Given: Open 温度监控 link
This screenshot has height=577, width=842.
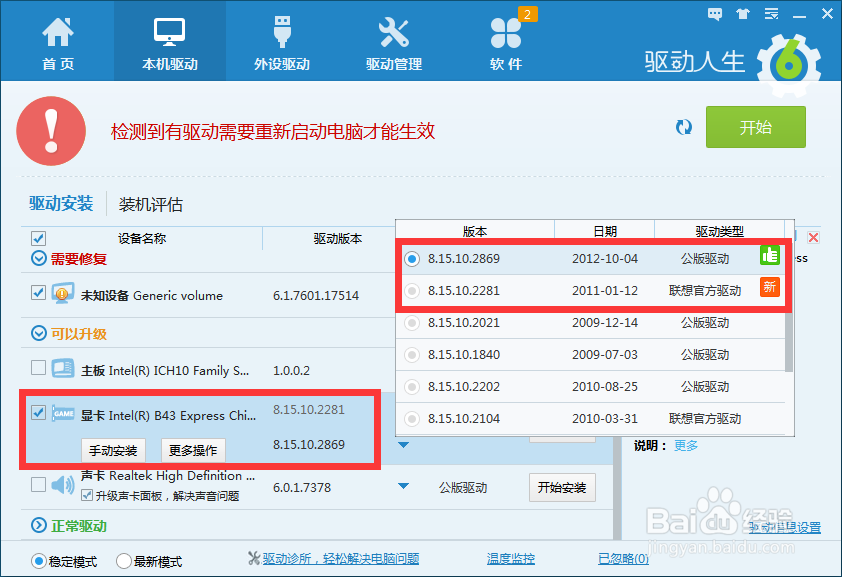Looking at the screenshot, I should 511,559.
